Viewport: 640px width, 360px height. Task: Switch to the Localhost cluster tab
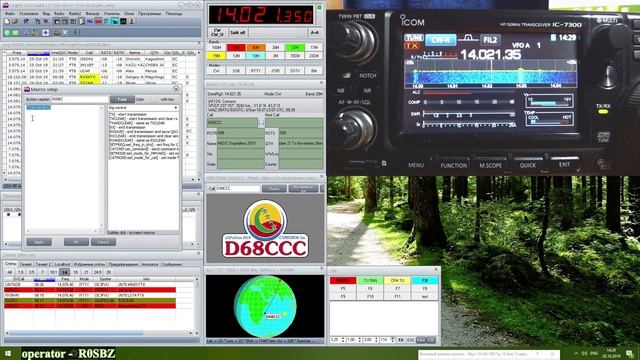62,264
